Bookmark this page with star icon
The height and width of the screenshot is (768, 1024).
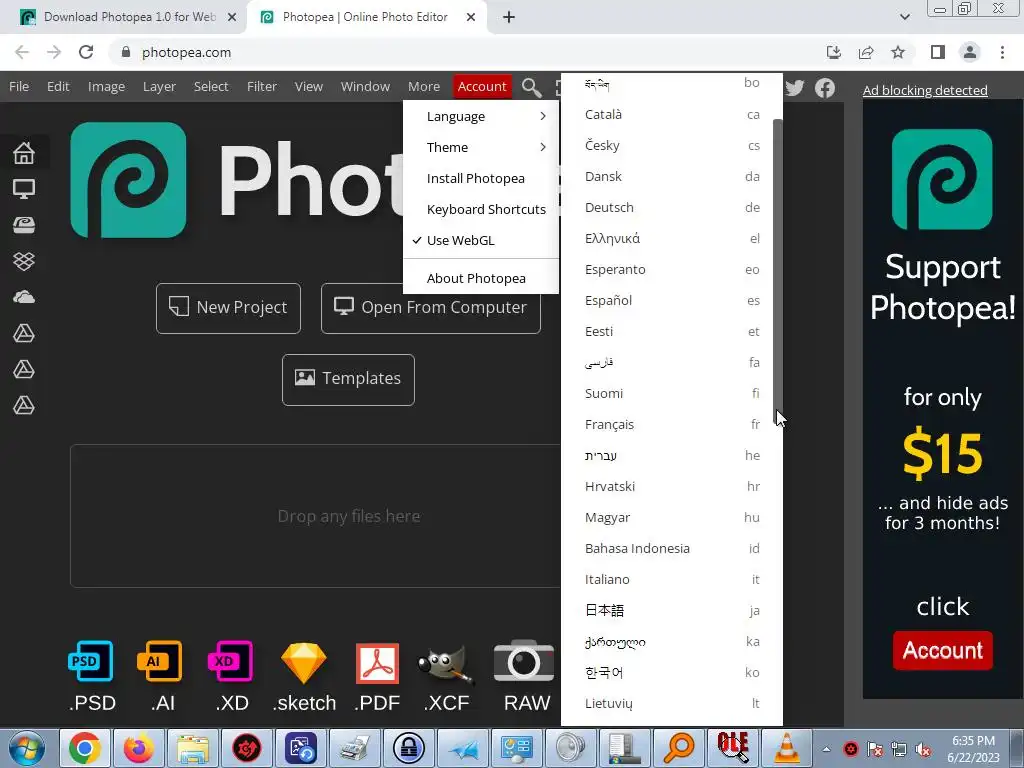click(898, 52)
